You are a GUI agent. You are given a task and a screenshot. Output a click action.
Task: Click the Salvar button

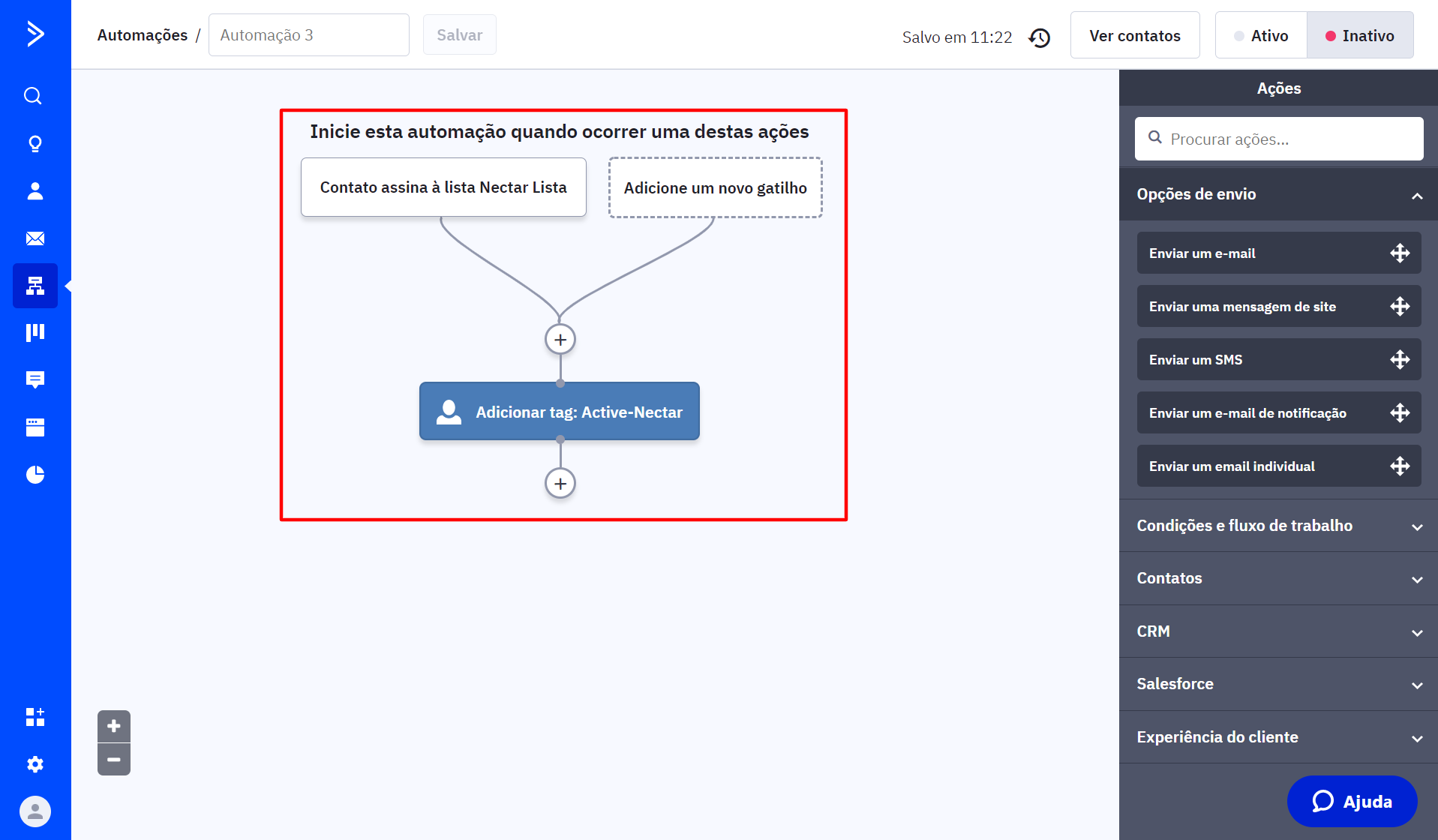[460, 34]
